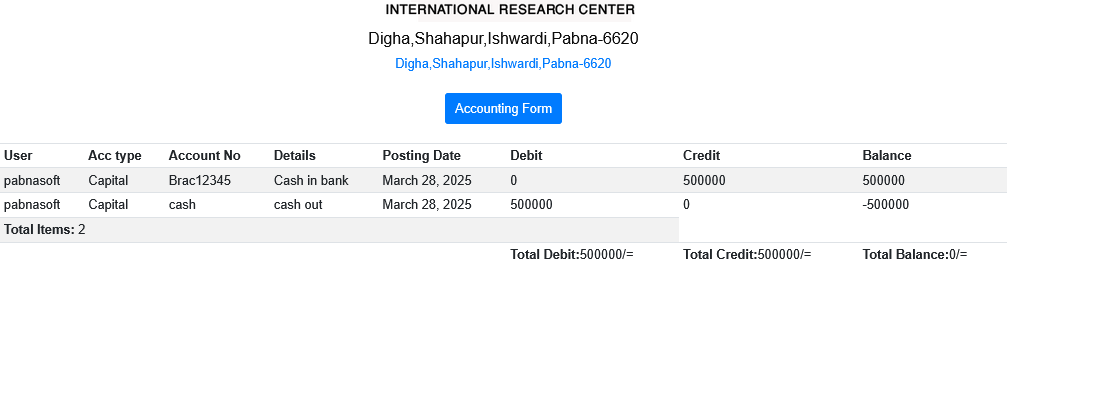Click the Posting Date column header

(x=421, y=155)
